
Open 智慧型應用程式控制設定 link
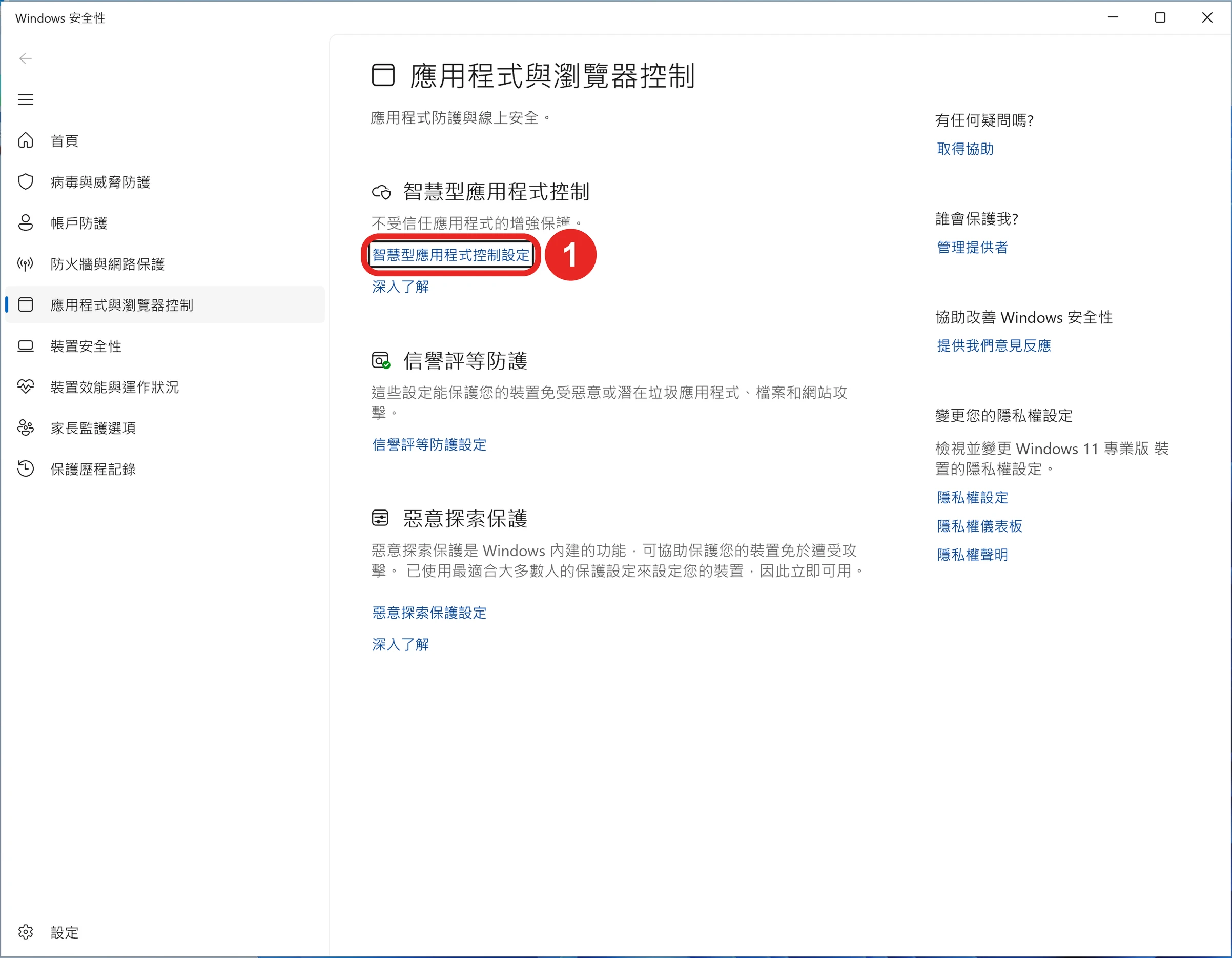(x=450, y=256)
